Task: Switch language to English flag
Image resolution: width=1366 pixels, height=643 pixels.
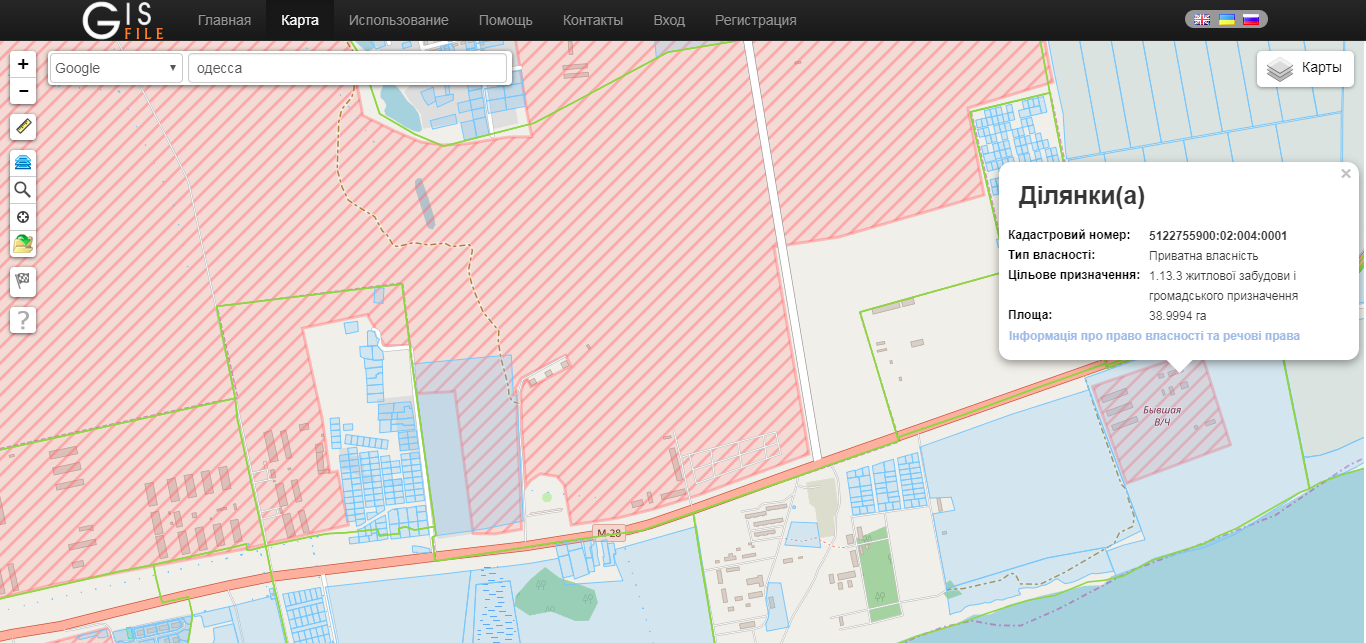Action: pyautogui.click(x=1202, y=19)
